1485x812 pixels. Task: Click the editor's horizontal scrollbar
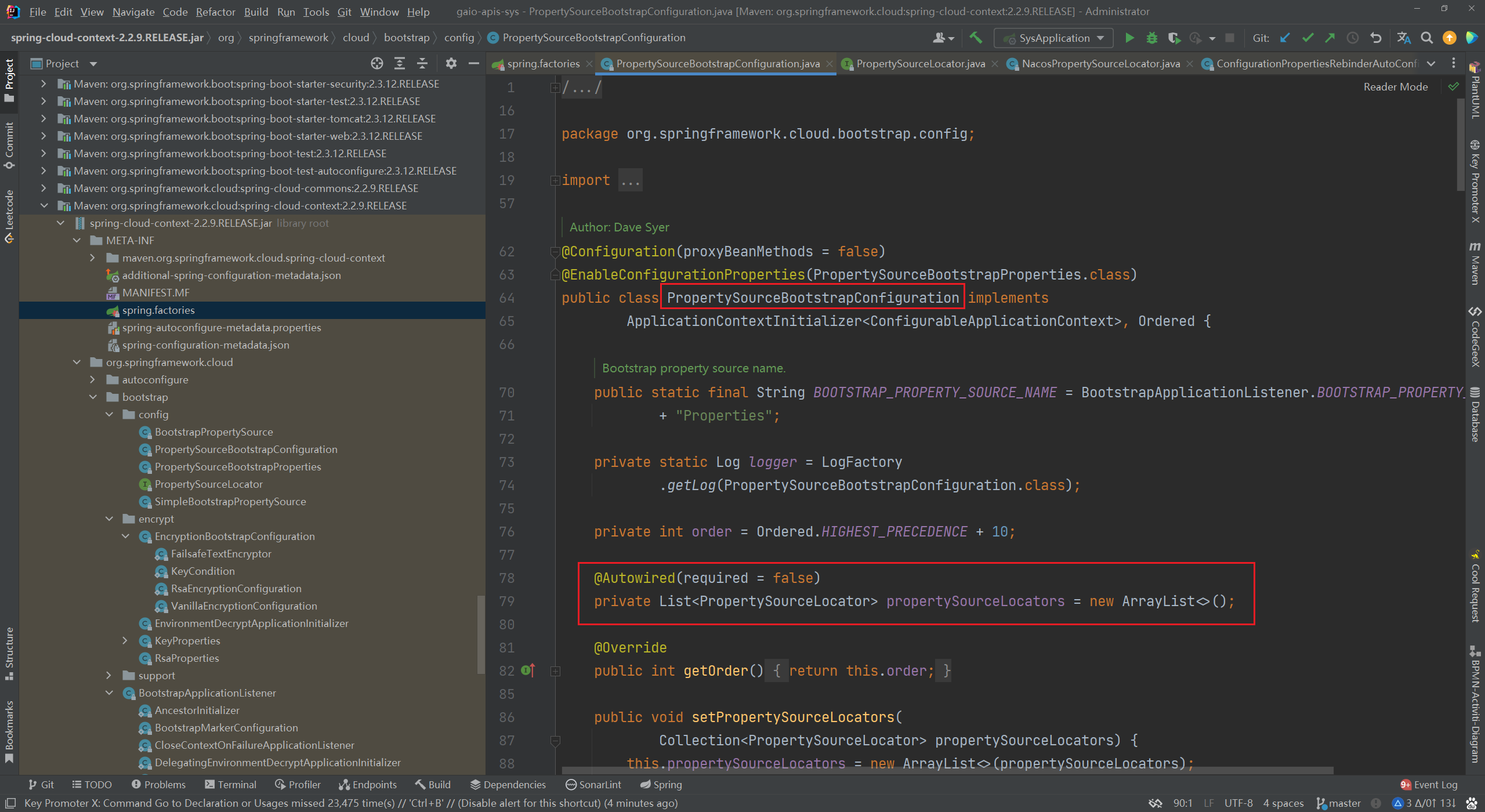click(x=946, y=771)
